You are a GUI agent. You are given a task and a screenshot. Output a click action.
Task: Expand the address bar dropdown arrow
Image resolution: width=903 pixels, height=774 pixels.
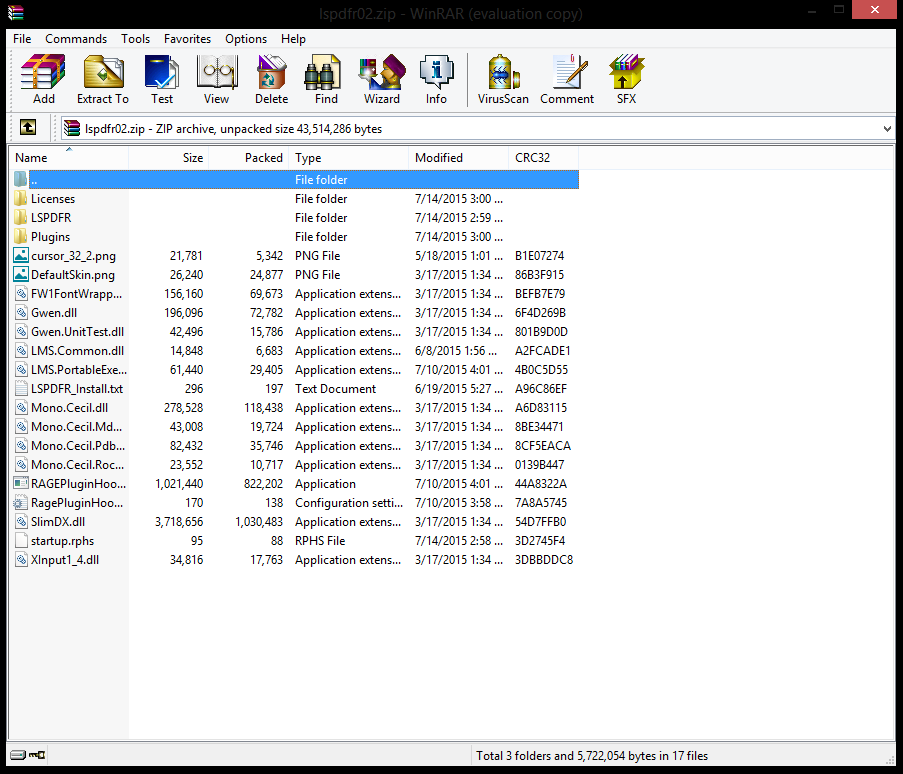[x=887, y=128]
